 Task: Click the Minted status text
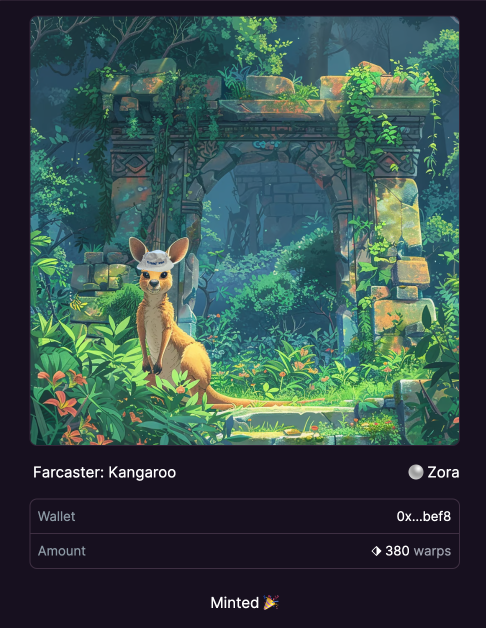pyautogui.click(x=235, y=602)
